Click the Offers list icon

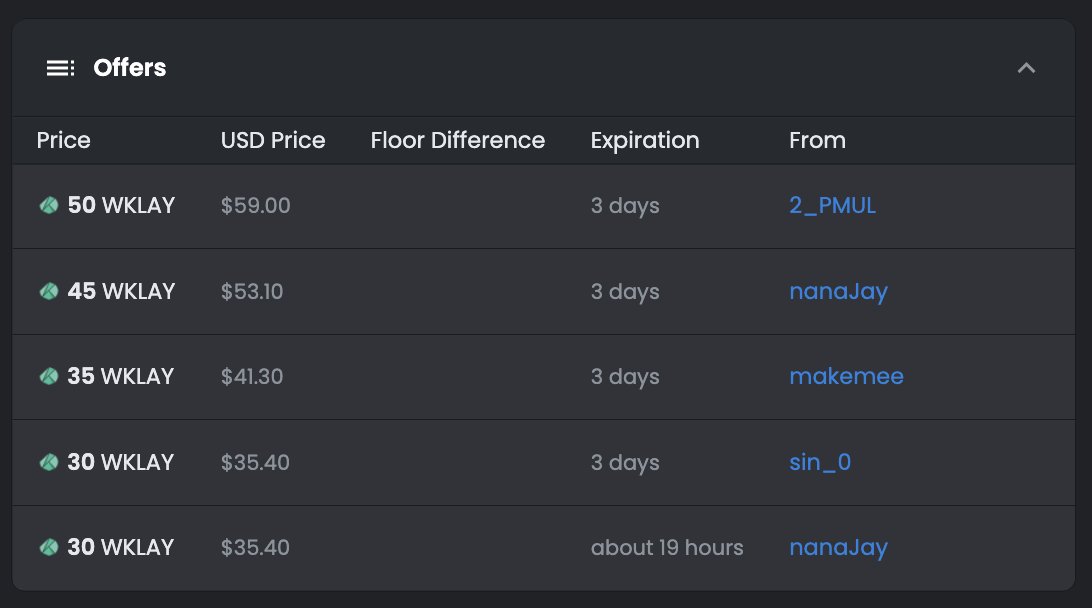[x=60, y=68]
